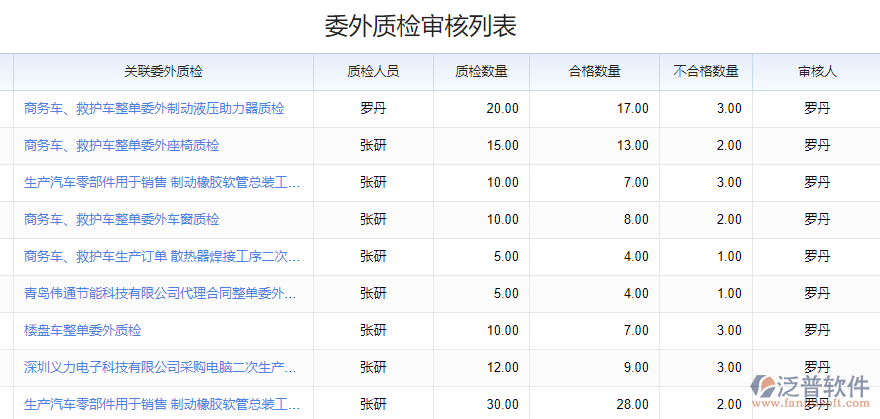880x419 pixels.
Task: Select 不合格数量 3.00 in 楼盘车 row
Action: (x=730, y=330)
